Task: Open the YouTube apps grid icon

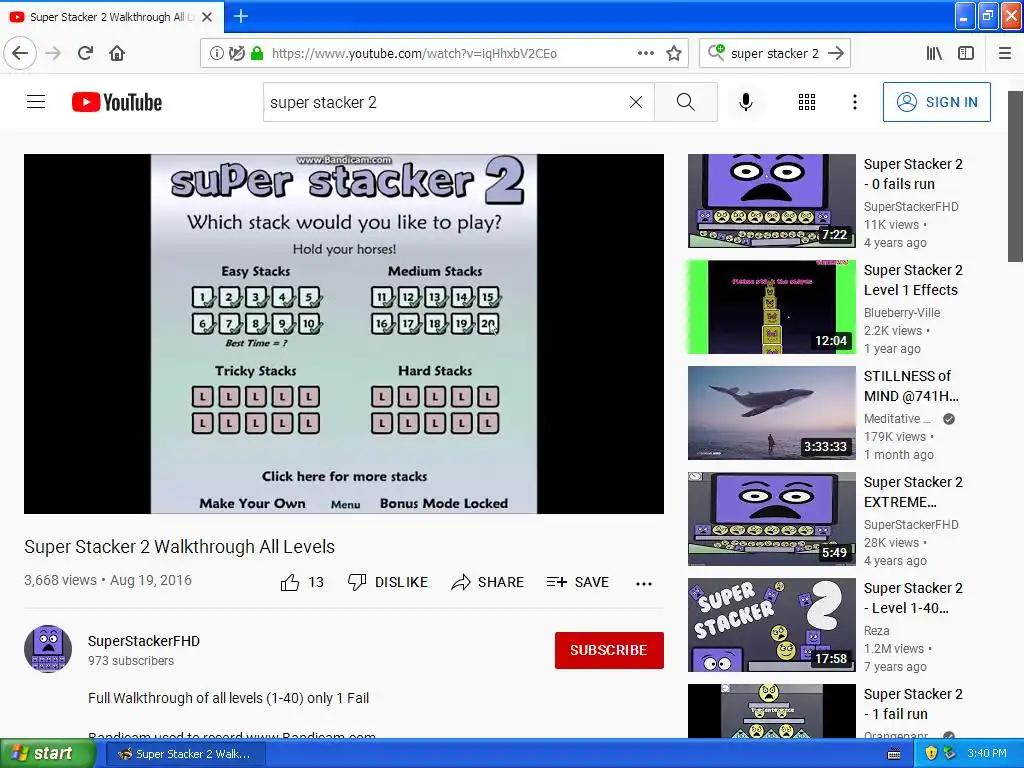Action: 807,102
